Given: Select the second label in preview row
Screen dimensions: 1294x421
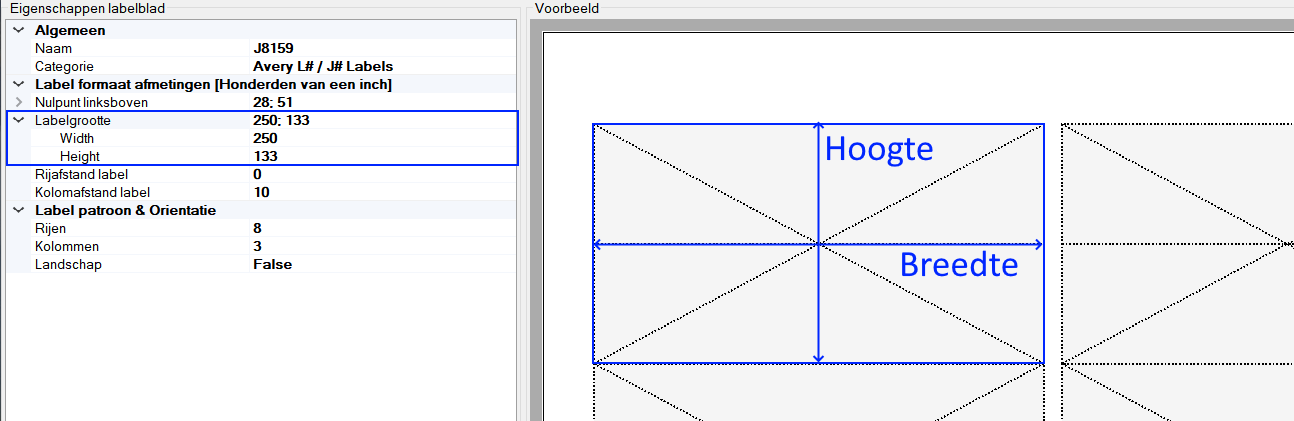Looking at the screenshot, I should [1176, 243].
